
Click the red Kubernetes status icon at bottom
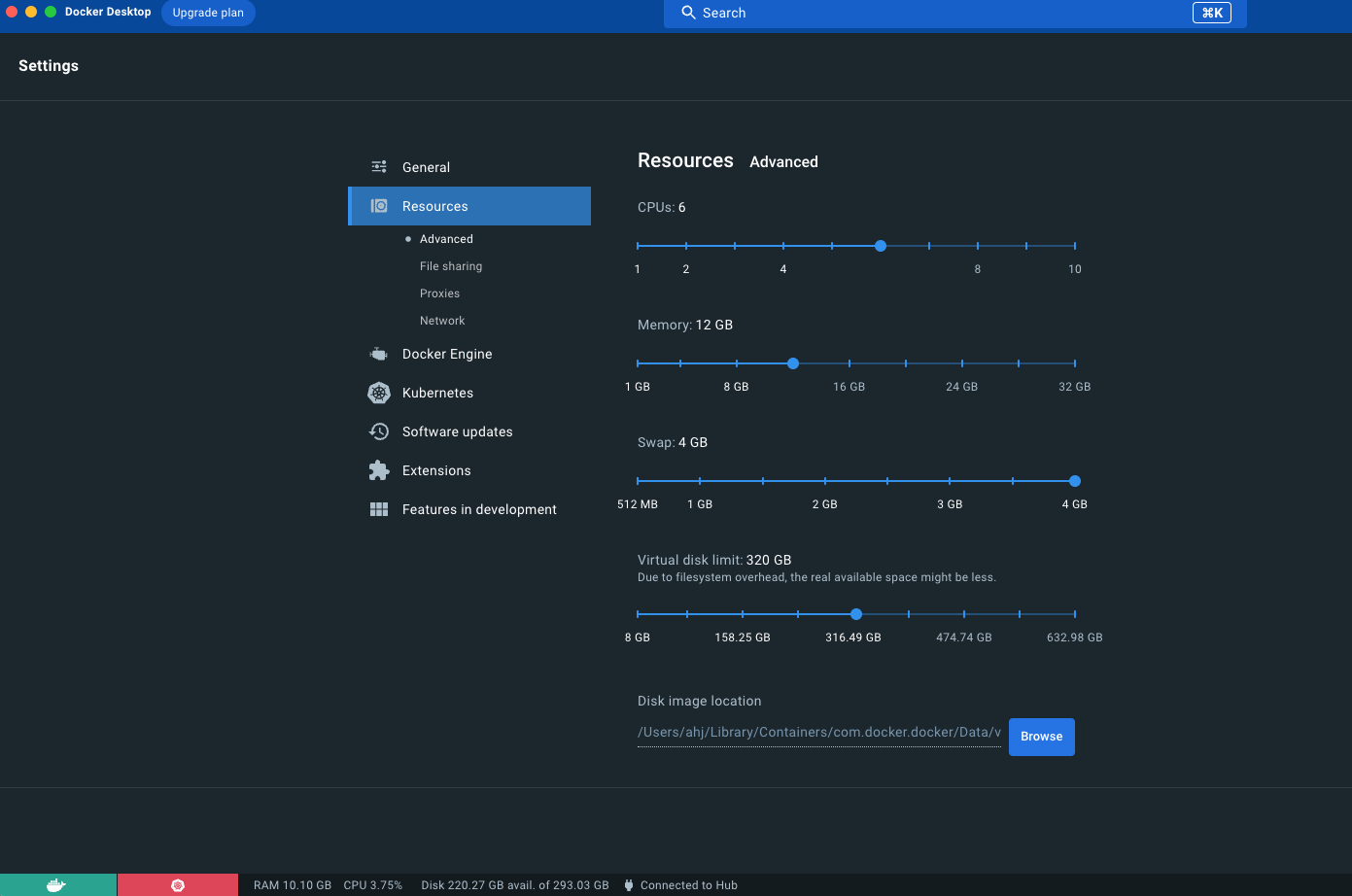pos(178,885)
